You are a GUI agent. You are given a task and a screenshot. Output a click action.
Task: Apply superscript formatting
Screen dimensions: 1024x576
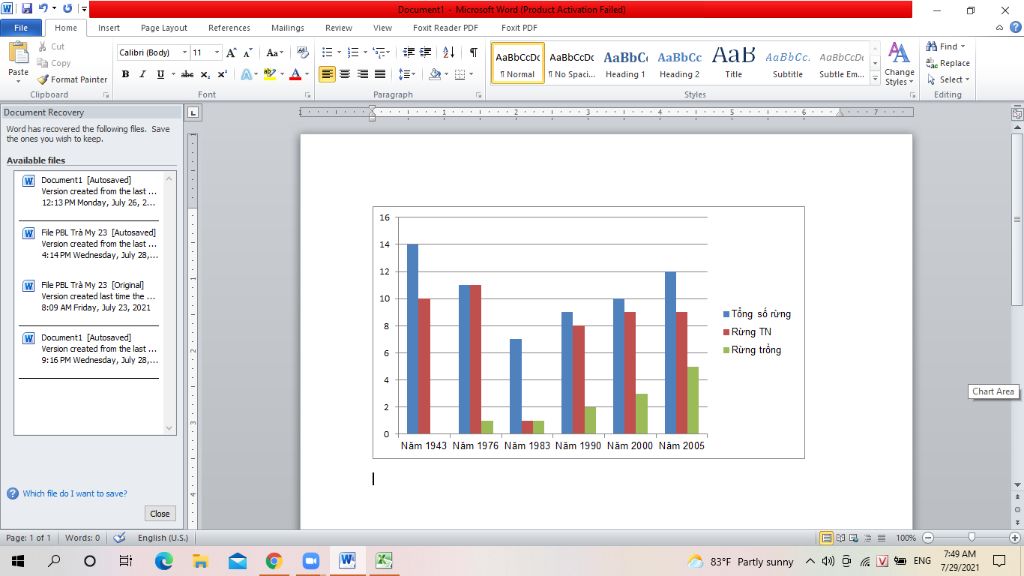[x=222, y=74]
